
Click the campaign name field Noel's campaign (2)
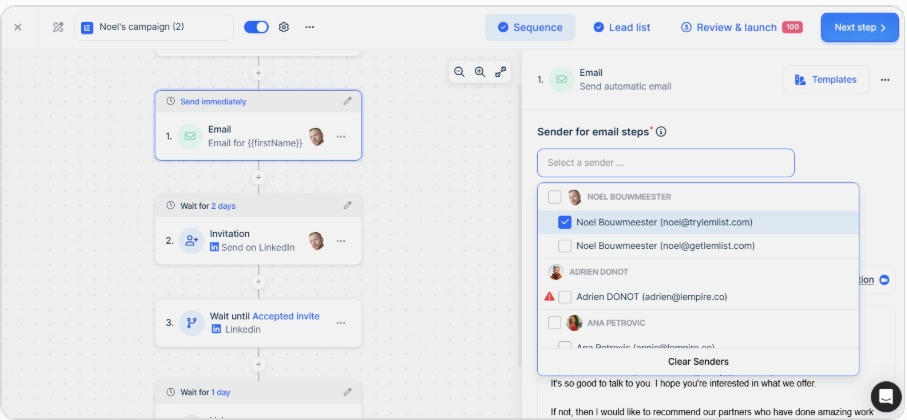[154, 27]
